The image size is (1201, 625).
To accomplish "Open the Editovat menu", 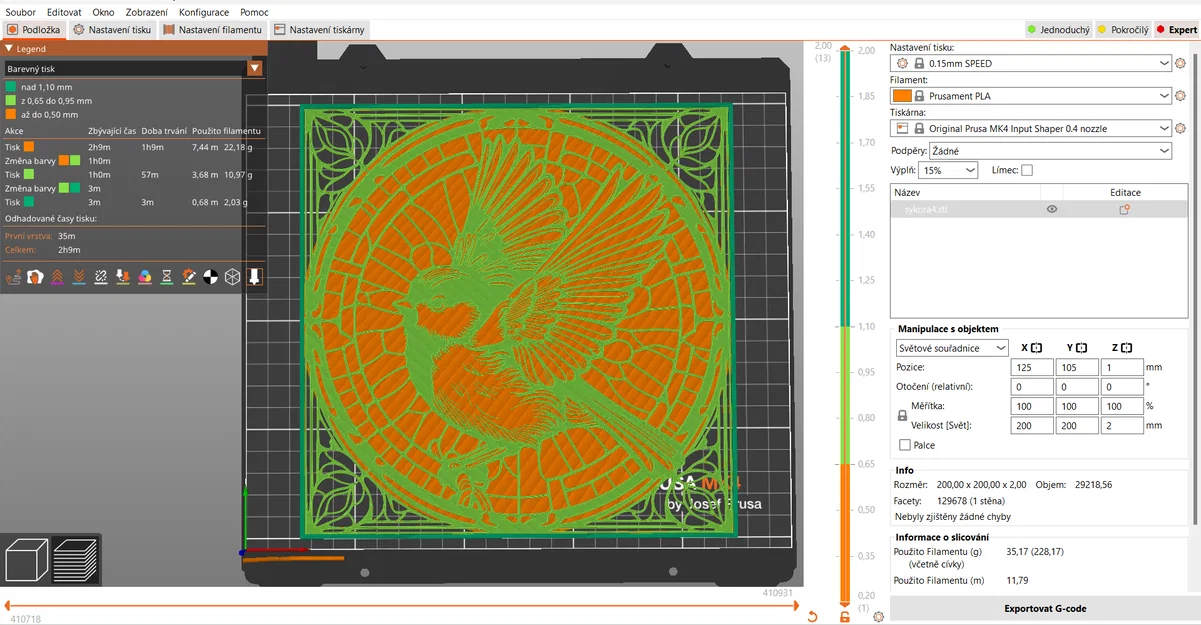I will [x=64, y=12].
